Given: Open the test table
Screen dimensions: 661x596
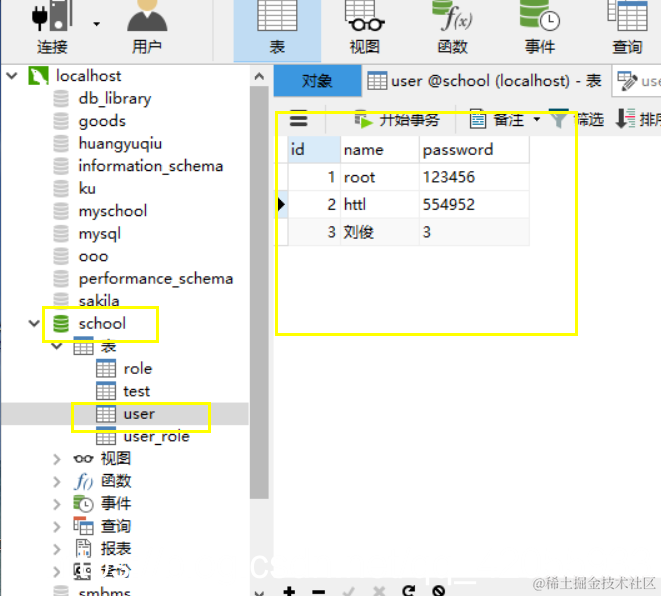Looking at the screenshot, I should [x=136, y=392].
